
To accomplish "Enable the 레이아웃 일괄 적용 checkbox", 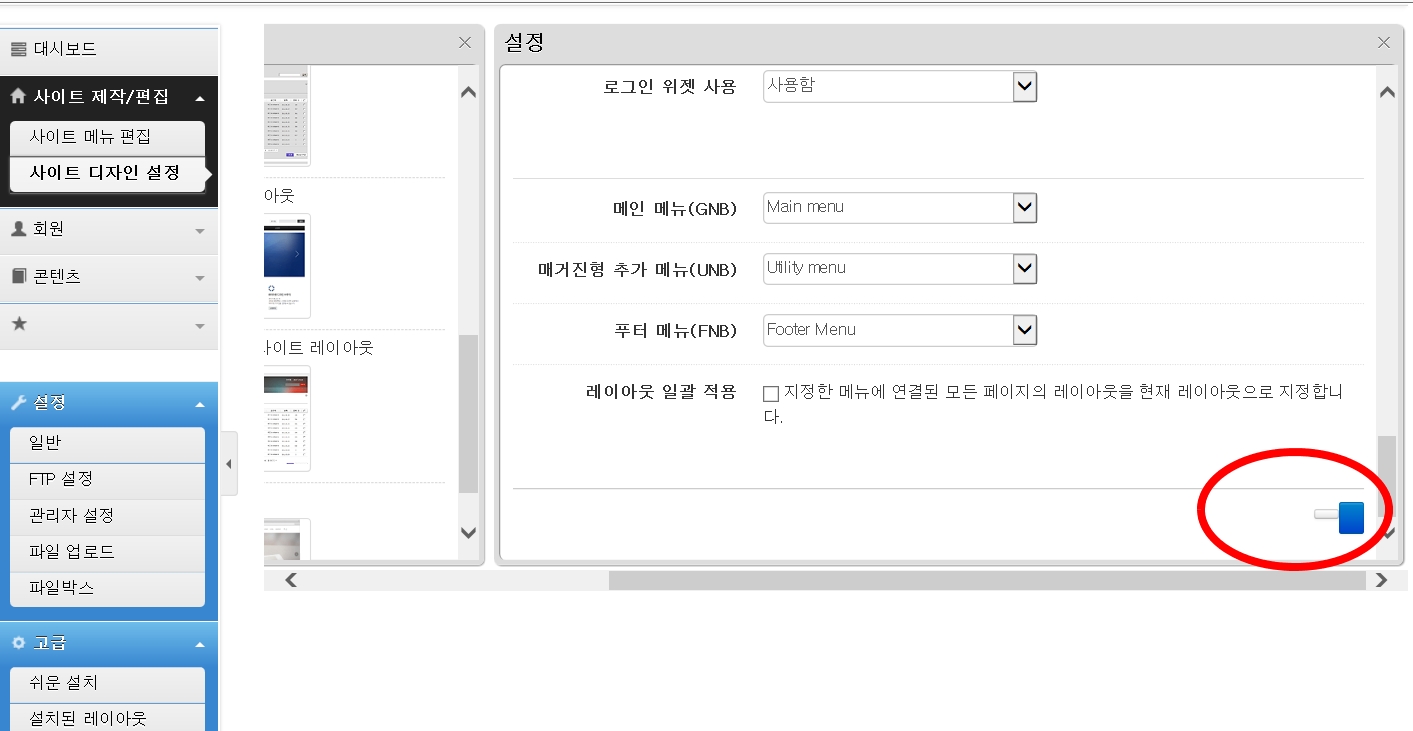I will coord(771,393).
